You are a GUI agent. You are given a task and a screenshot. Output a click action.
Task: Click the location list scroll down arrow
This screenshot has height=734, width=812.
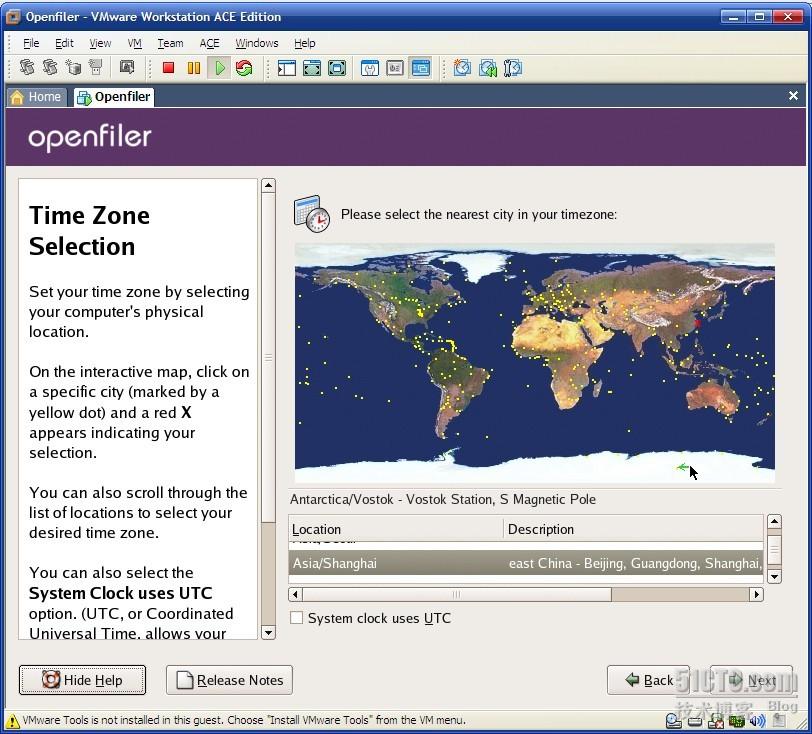[x=774, y=576]
